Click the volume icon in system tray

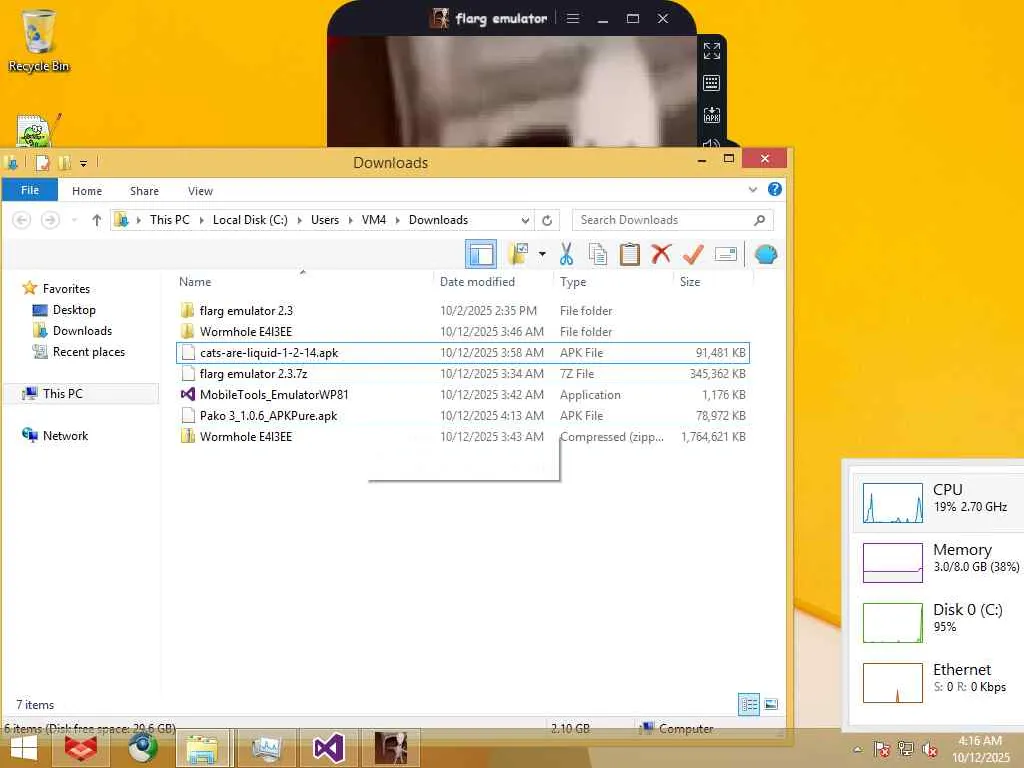929,749
